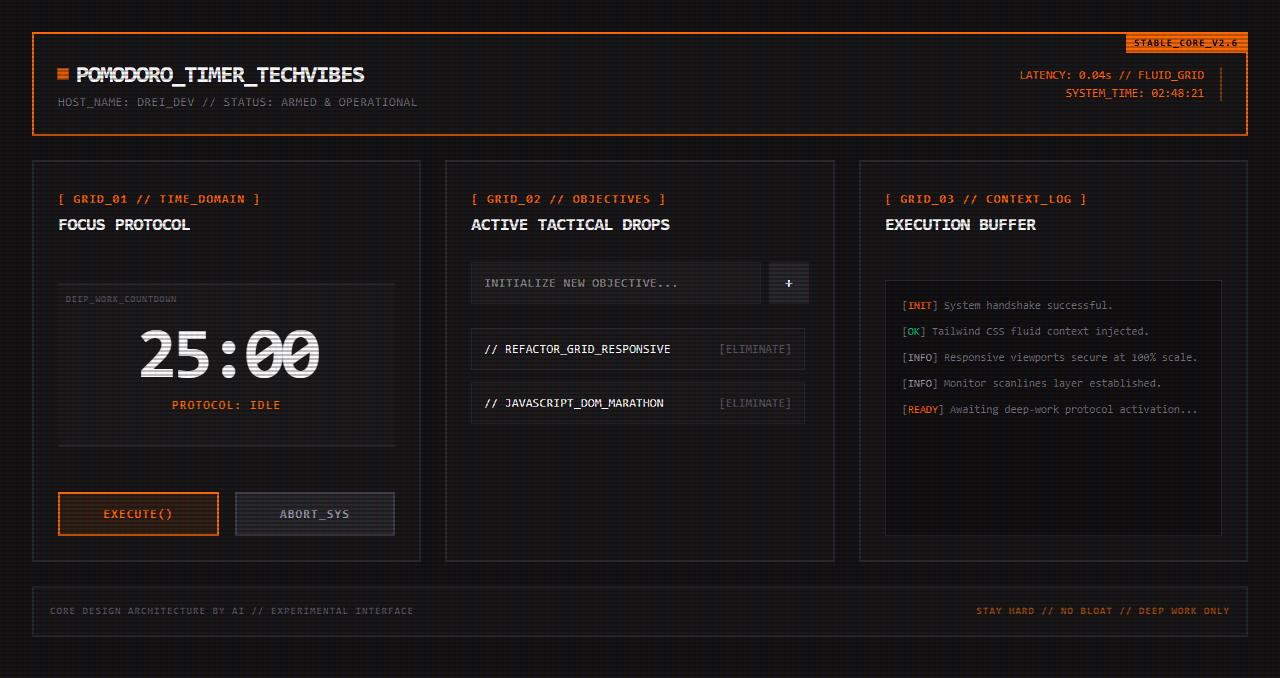Click the [INIT] System handshake successful log line
The height and width of the screenshot is (678, 1280).
1007,305
